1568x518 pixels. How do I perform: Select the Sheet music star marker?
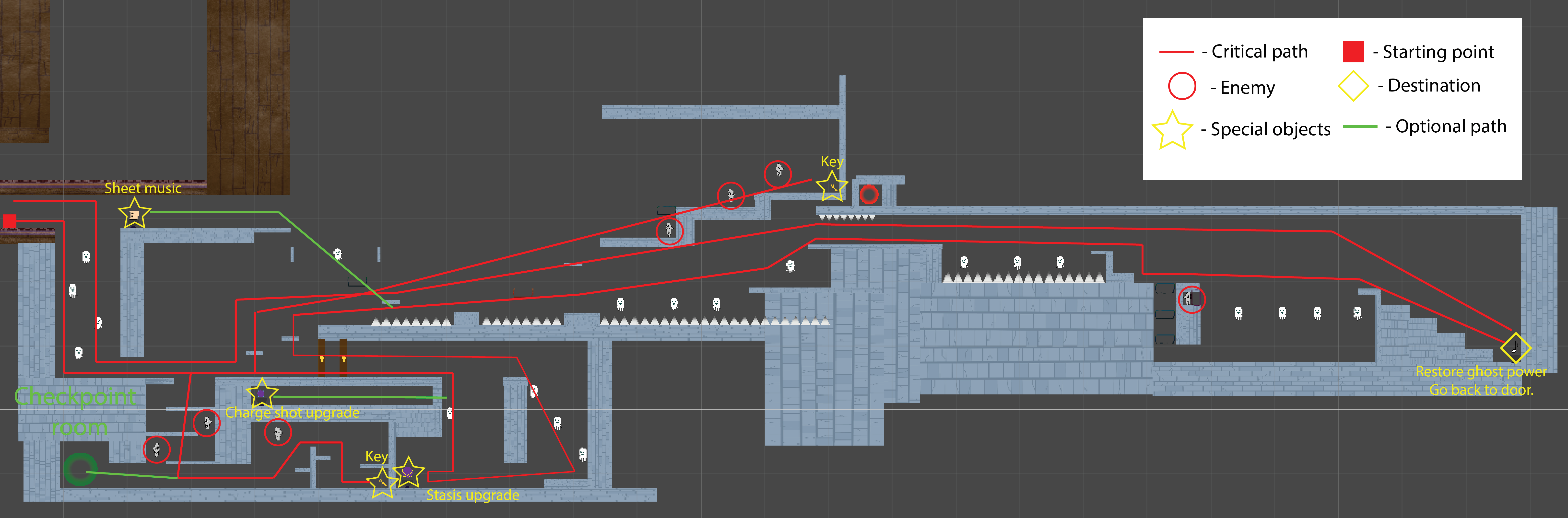click(x=134, y=214)
